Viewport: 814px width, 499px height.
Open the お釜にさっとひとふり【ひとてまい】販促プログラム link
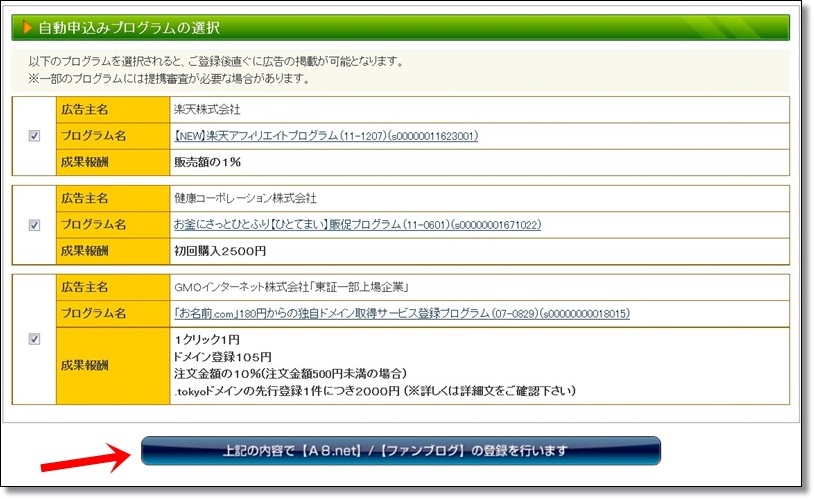(x=357, y=225)
